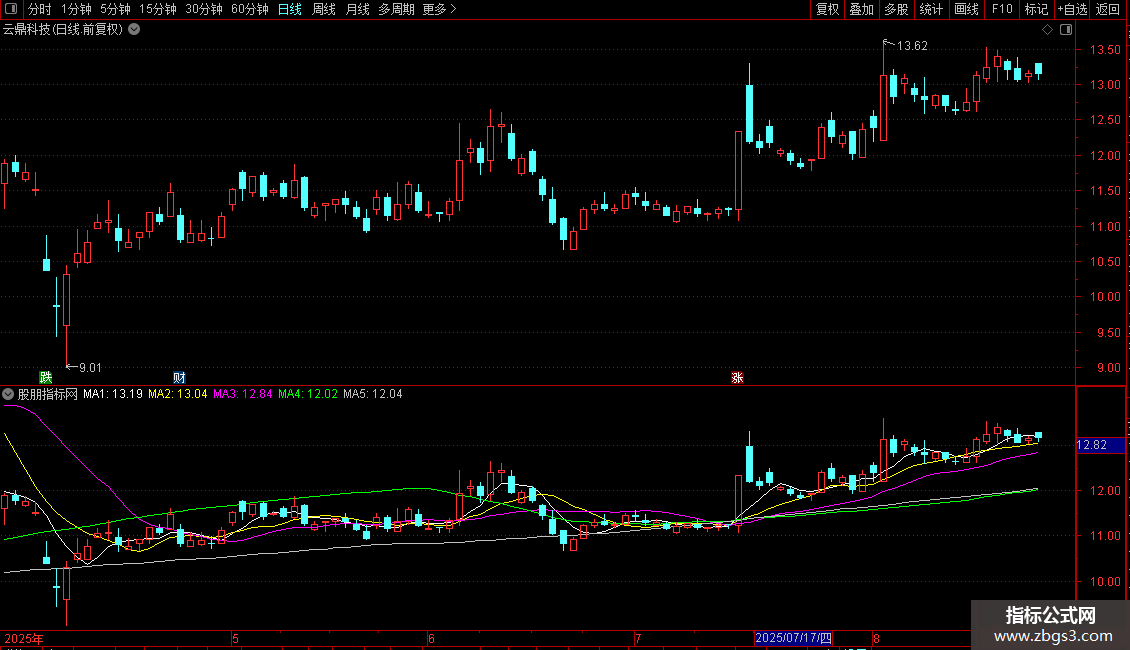Click the 复权 button
1130x650 pixels.
click(x=827, y=9)
